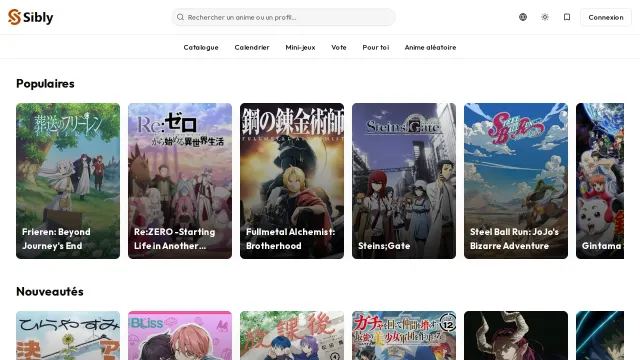Open the Calendrier menu item

(x=252, y=47)
